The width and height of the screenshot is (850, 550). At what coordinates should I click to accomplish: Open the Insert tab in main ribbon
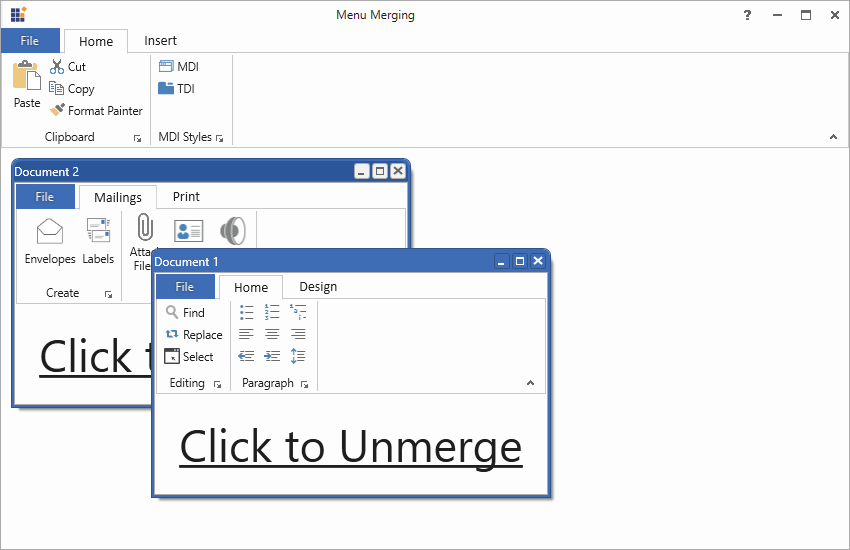pos(160,41)
